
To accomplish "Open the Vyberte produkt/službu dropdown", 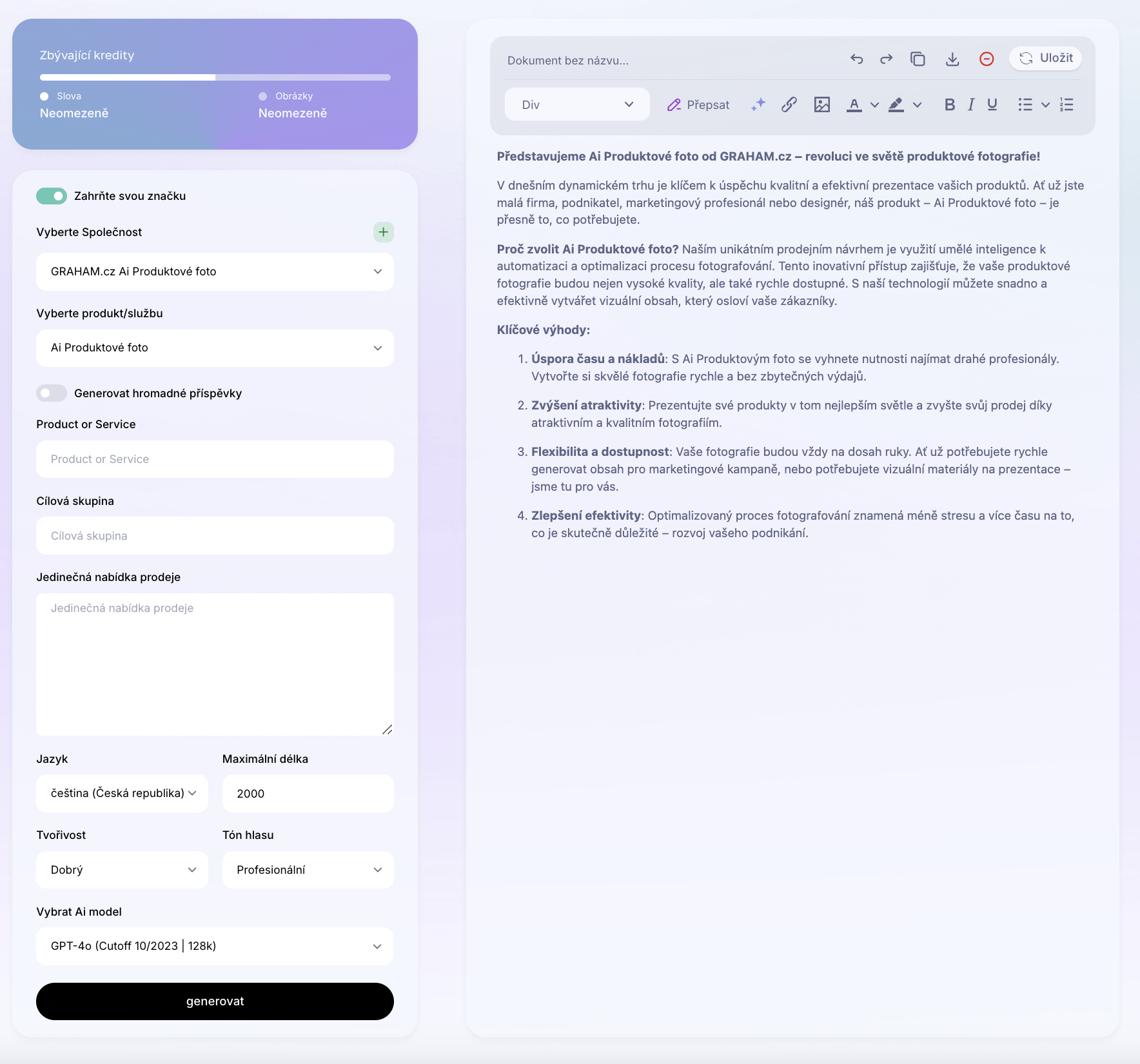I will [x=215, y=348].
